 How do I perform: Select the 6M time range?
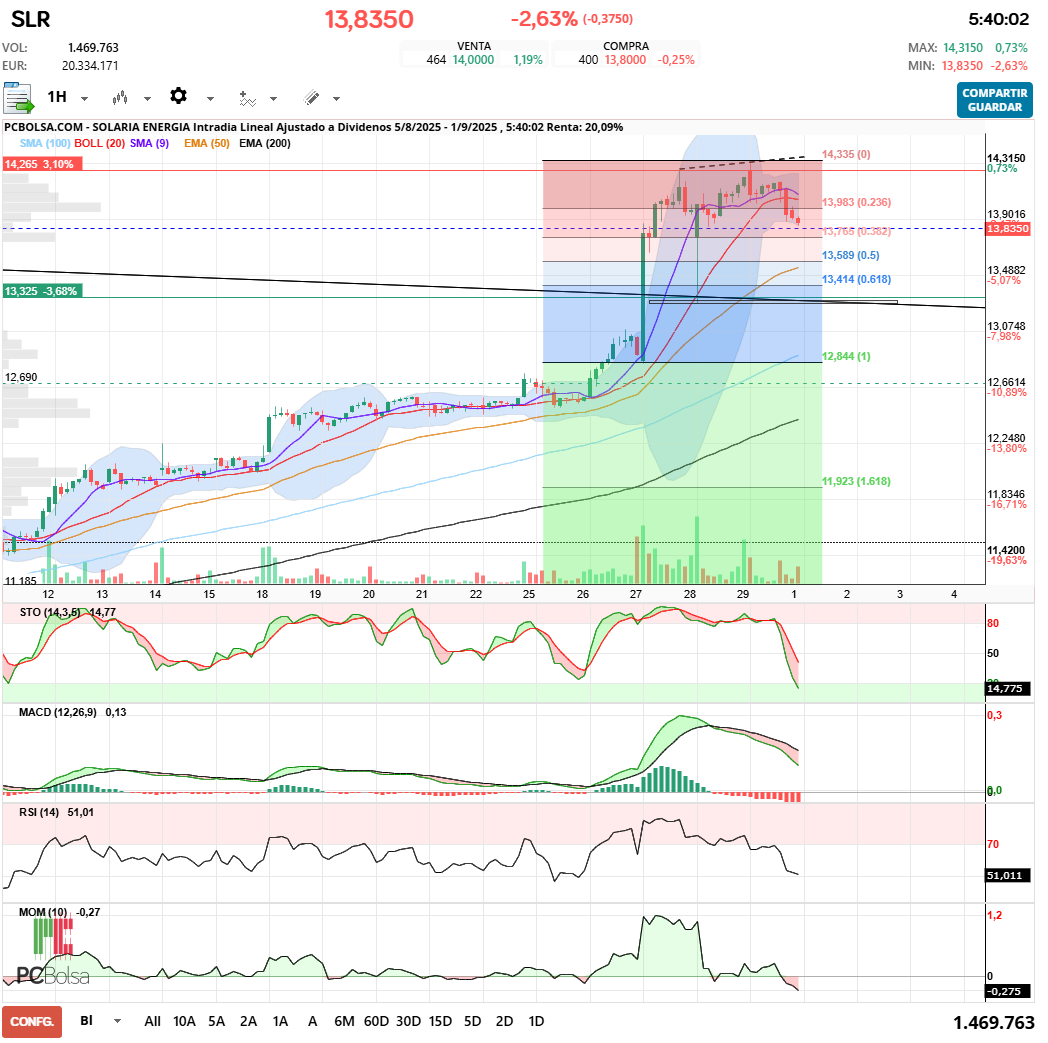point(344,1021)
